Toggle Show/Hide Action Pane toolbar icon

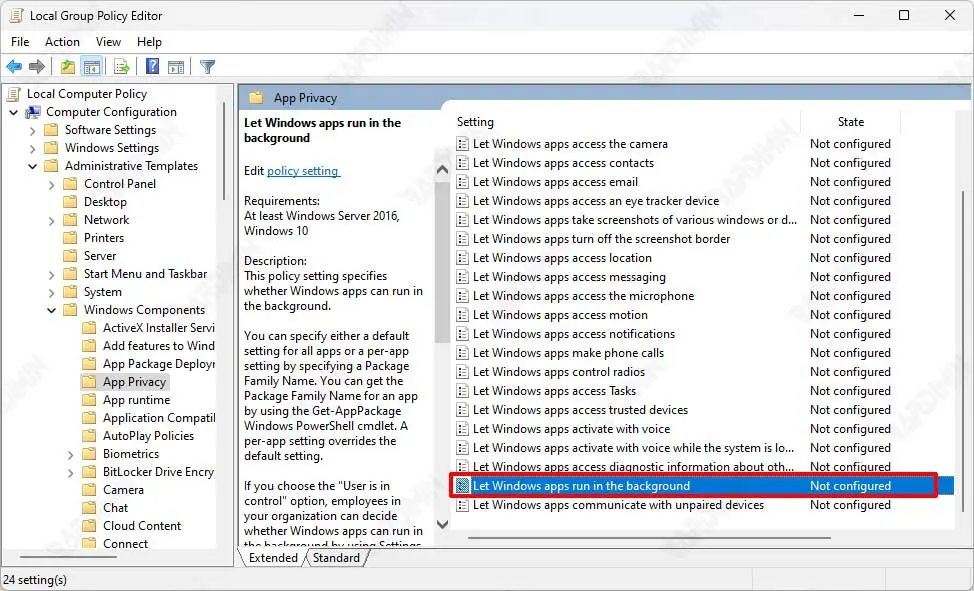pyautogui.click(x=176, y=66)
